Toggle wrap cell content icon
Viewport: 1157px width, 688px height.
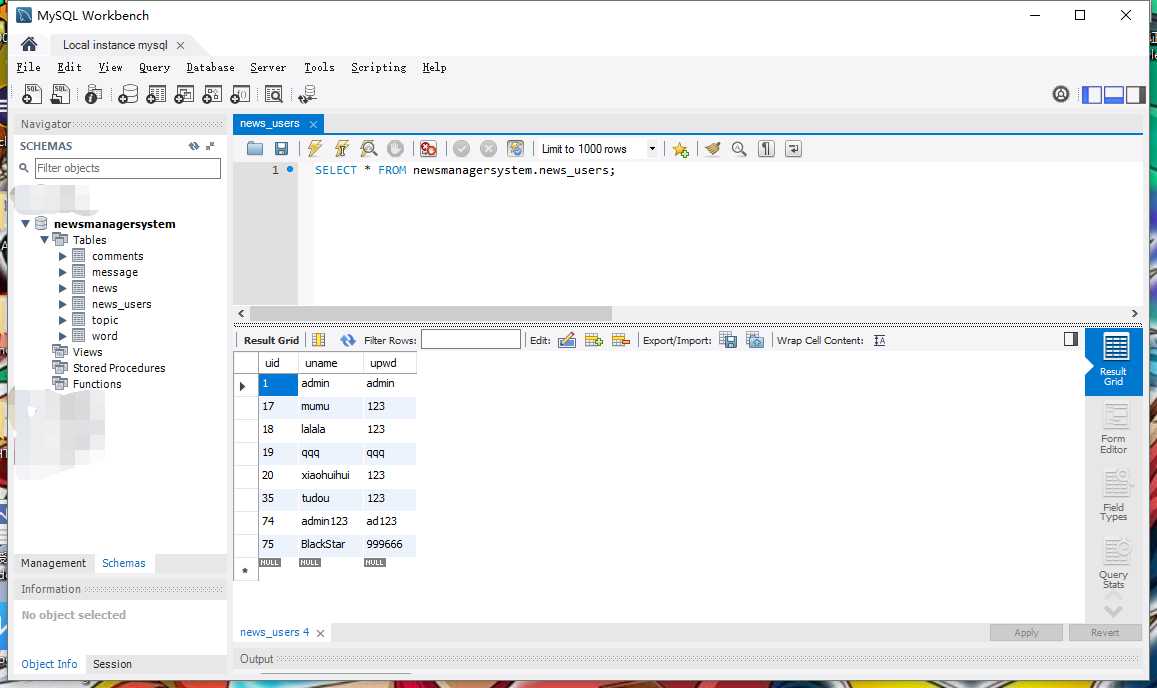point(880,340)
